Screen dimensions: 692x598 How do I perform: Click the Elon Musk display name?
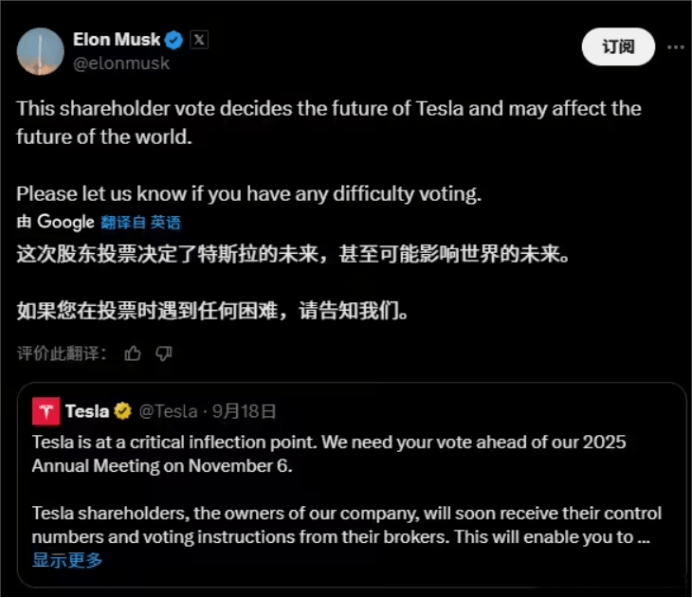pos(117,40)
